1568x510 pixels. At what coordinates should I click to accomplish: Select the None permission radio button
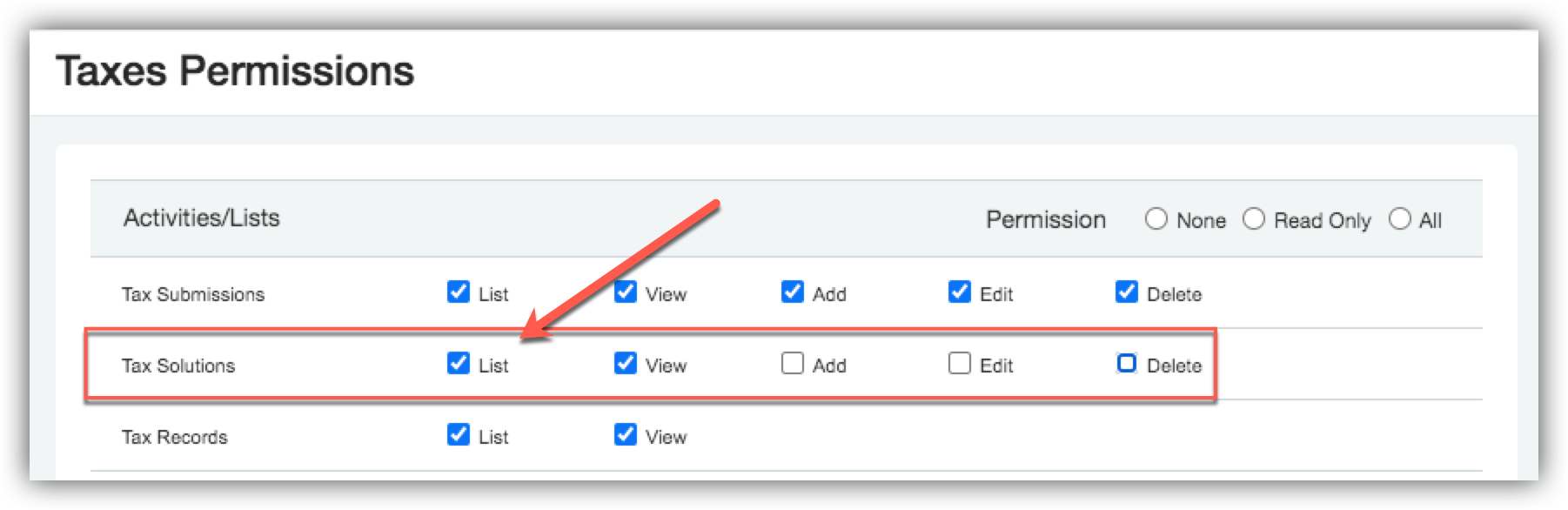(1156, 218)
